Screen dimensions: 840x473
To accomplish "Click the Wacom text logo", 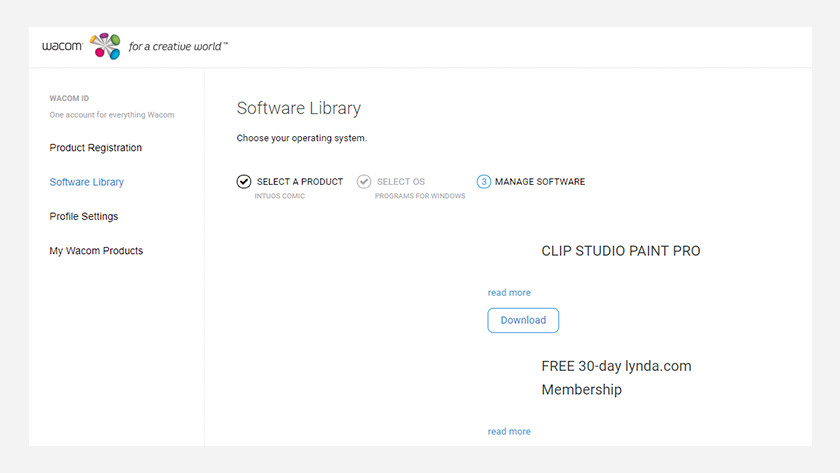I will pos(63,46).
